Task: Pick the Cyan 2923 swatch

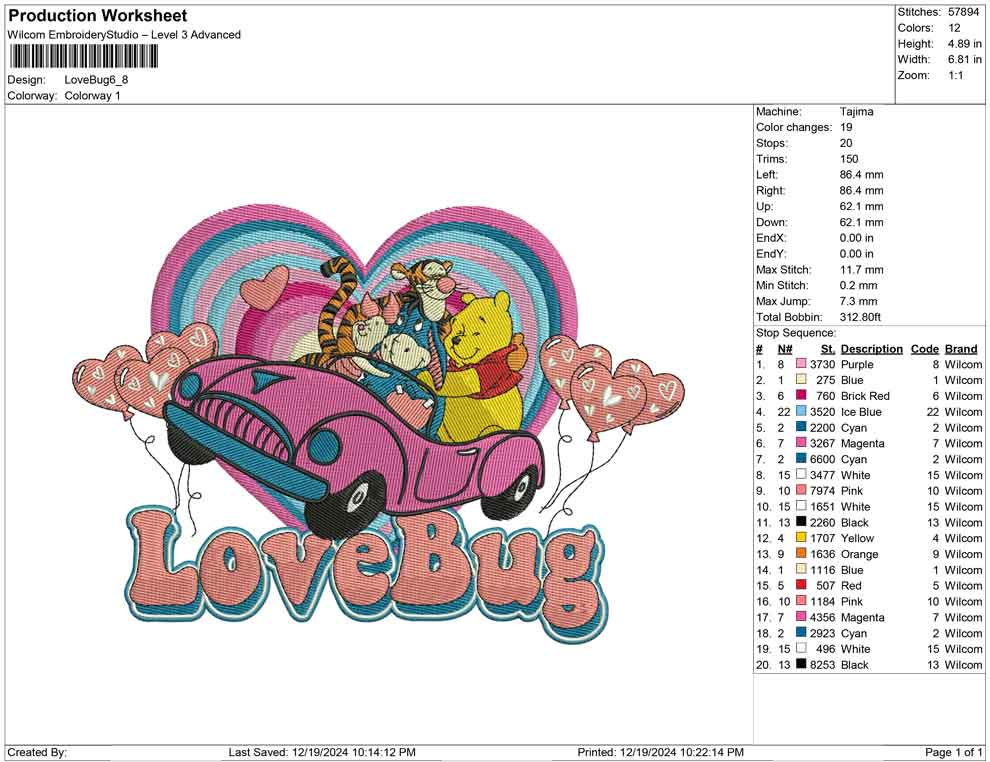Action: point(801,632)
